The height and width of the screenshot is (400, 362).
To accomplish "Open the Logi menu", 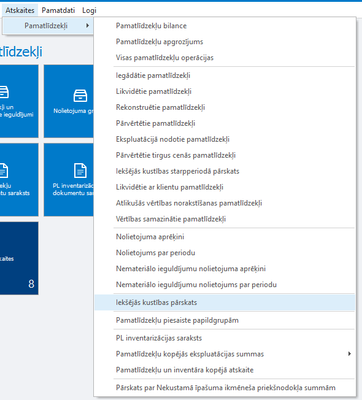I will pos(89,10).
